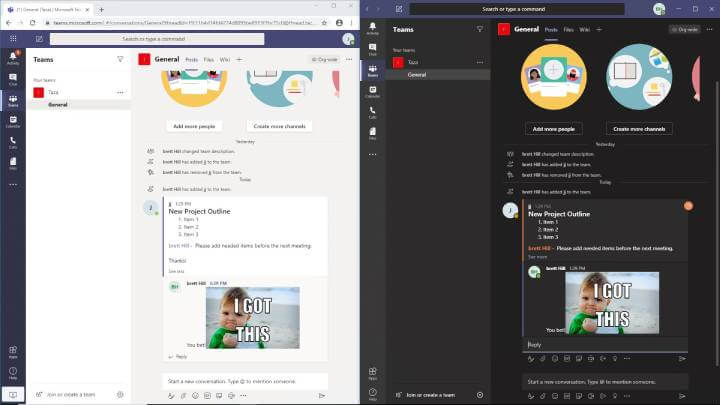
Task: Click See more in desktop Teams message
Action: 537,257
